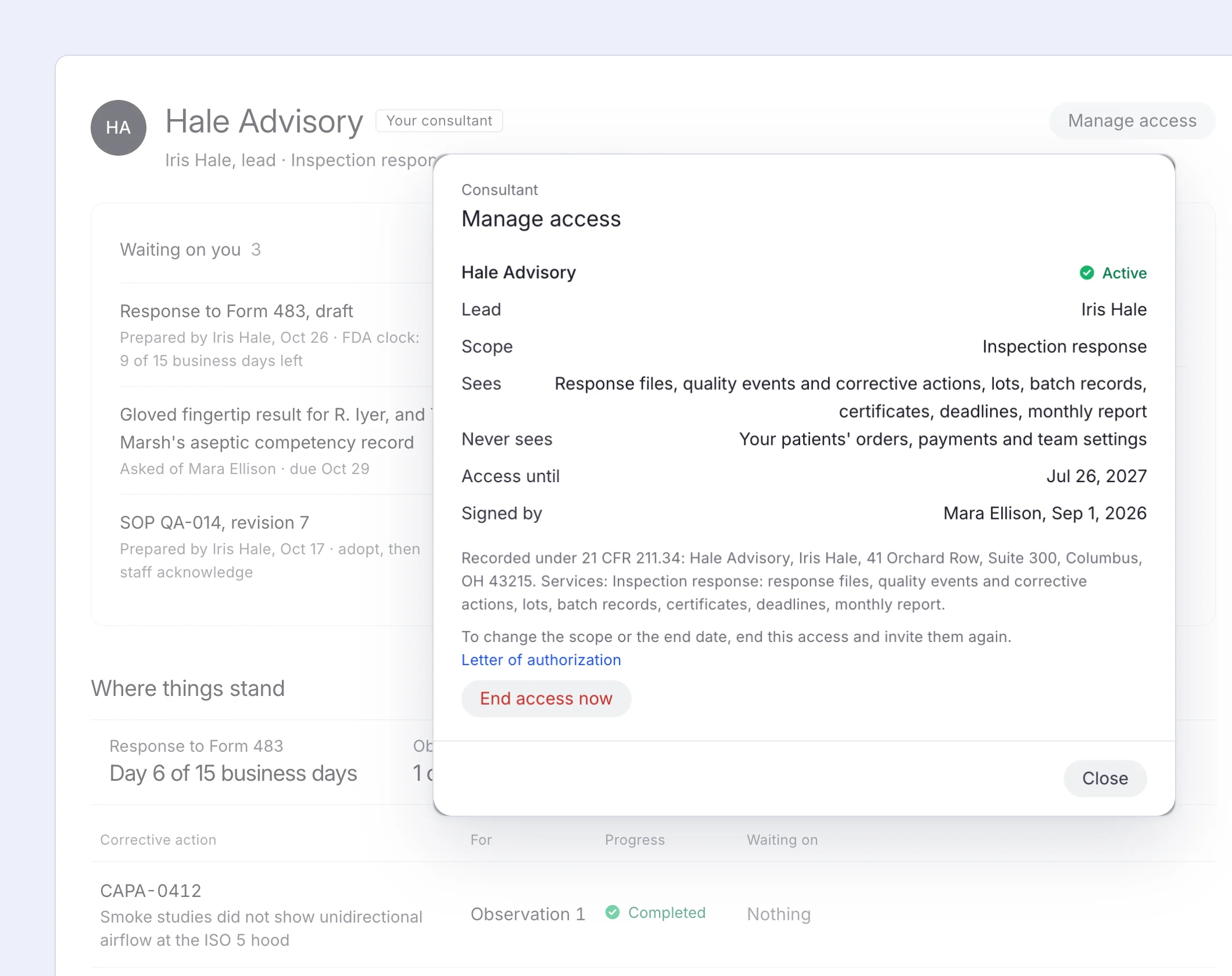
Task: Click the Manage access dialog title
Action: click(541, 219)
